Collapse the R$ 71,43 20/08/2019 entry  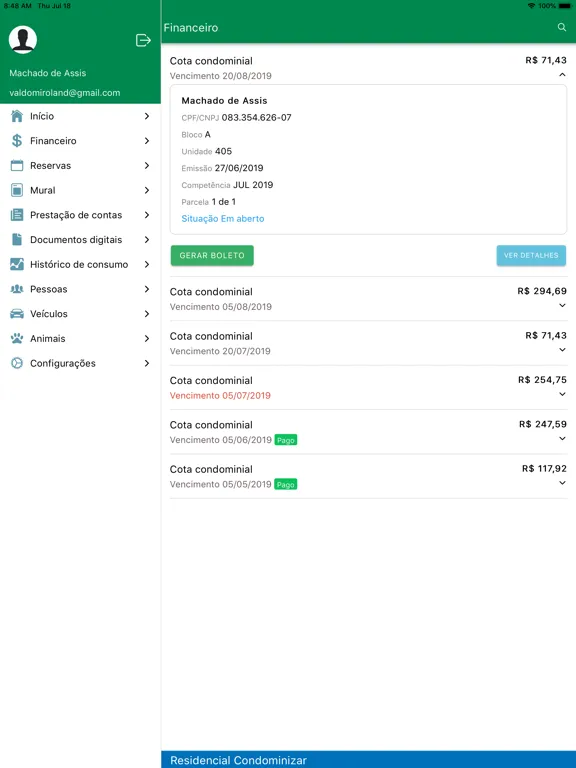(x=562, y=75)
